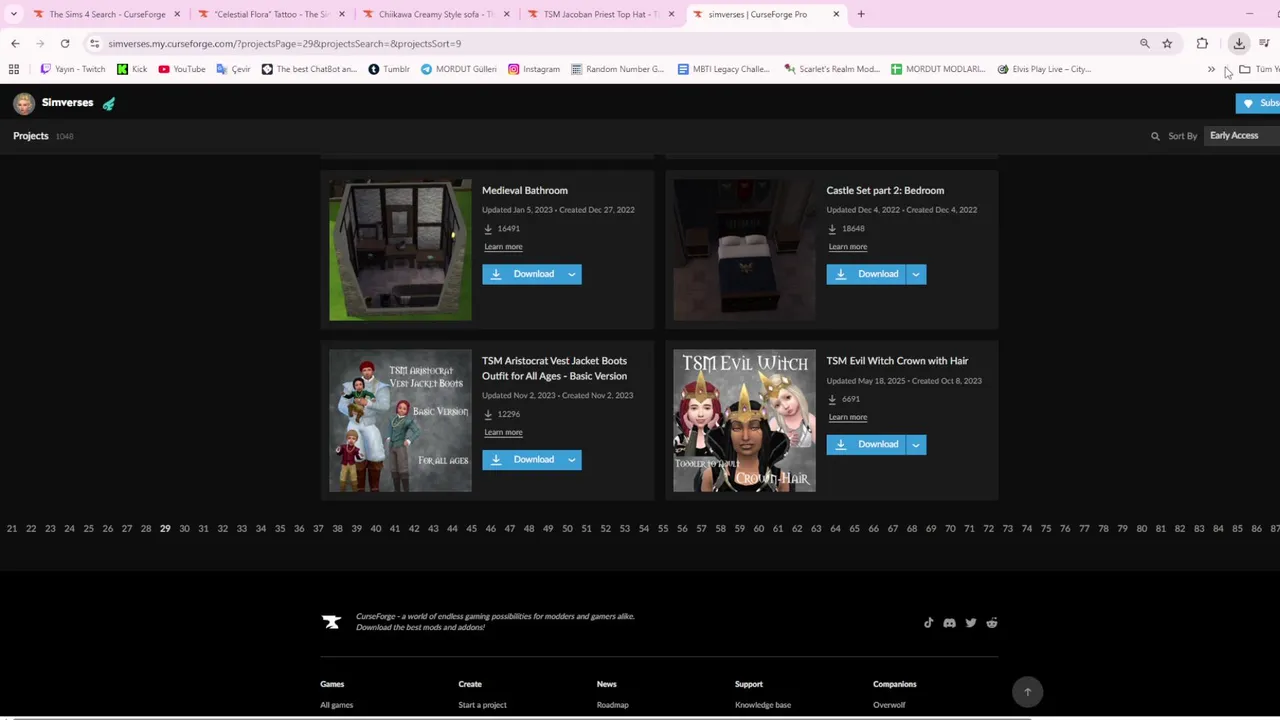Click Learn more under Castle Set Bedroom
This screenshot has width=1280, height=720.
[847, 246]
